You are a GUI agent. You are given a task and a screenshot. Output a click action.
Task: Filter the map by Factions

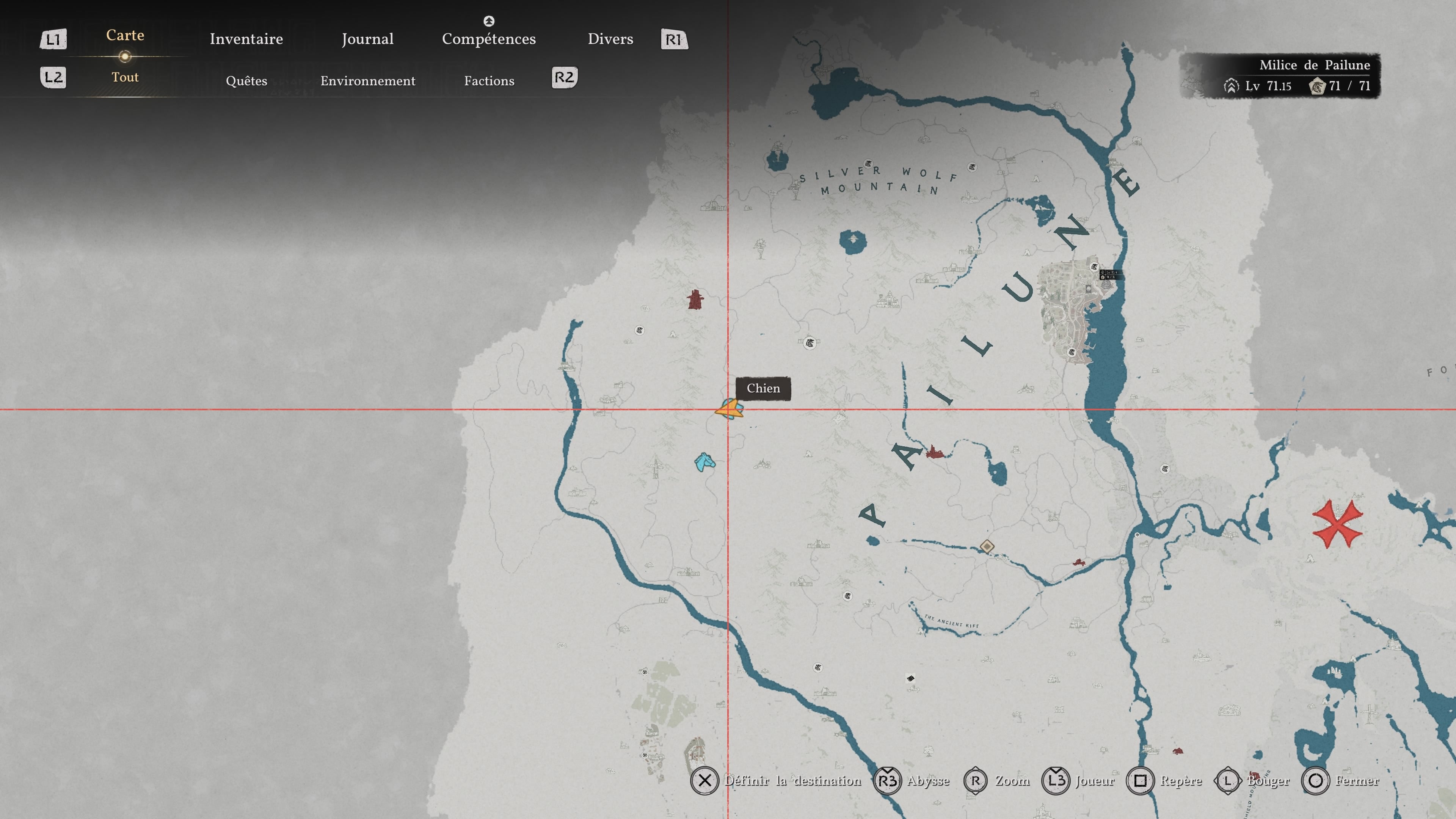click(x=489, y=81)
